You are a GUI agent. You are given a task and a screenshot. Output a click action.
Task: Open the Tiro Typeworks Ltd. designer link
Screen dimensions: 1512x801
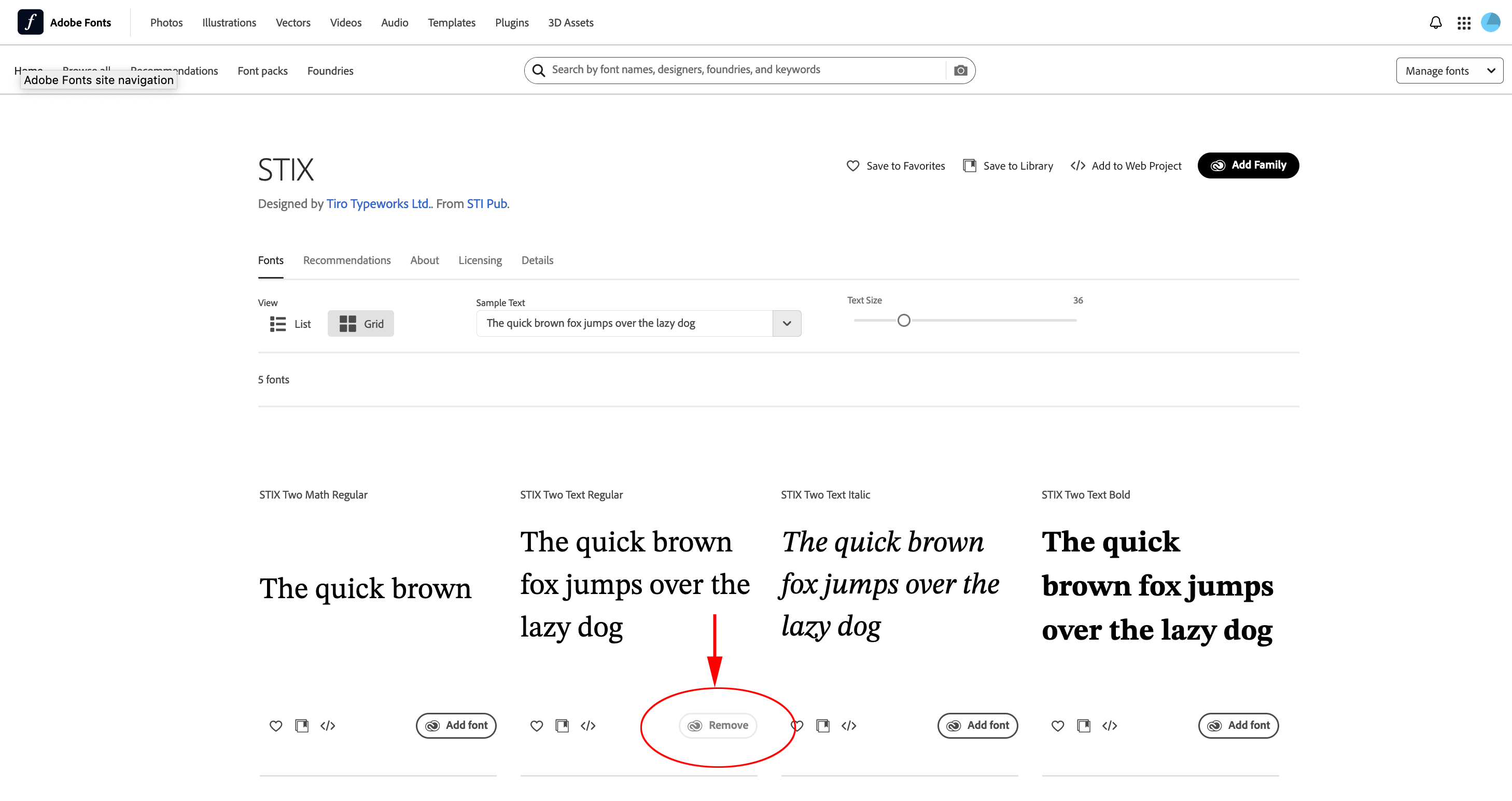click(x=378, y=204)
